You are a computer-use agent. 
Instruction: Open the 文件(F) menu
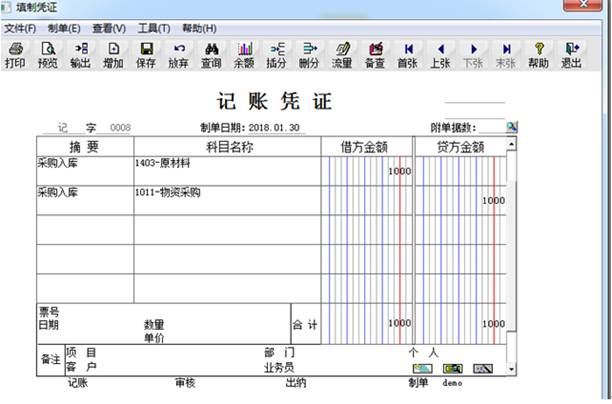tap(20, 28)
